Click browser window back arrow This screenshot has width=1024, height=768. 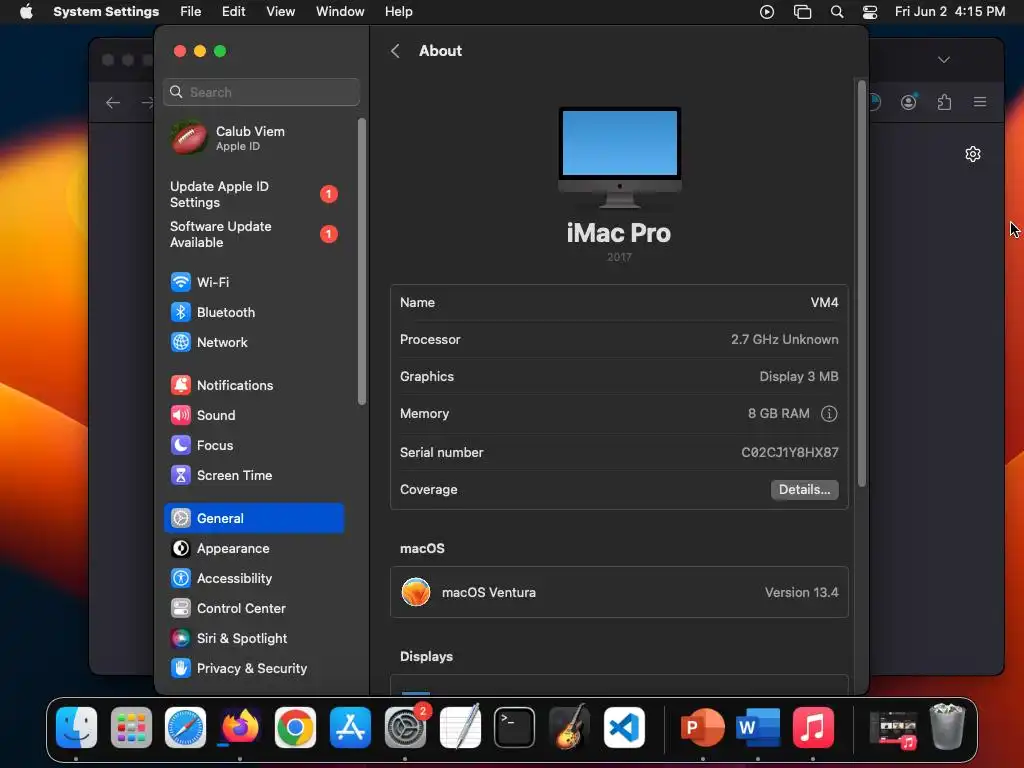pos(113,103)
